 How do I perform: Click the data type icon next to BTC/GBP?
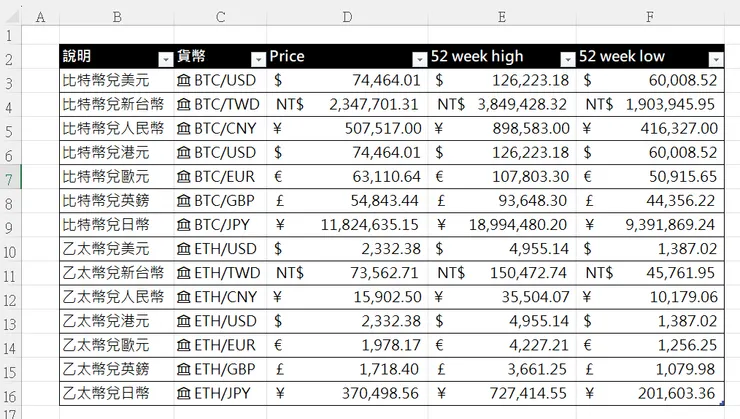click(184, 201)
